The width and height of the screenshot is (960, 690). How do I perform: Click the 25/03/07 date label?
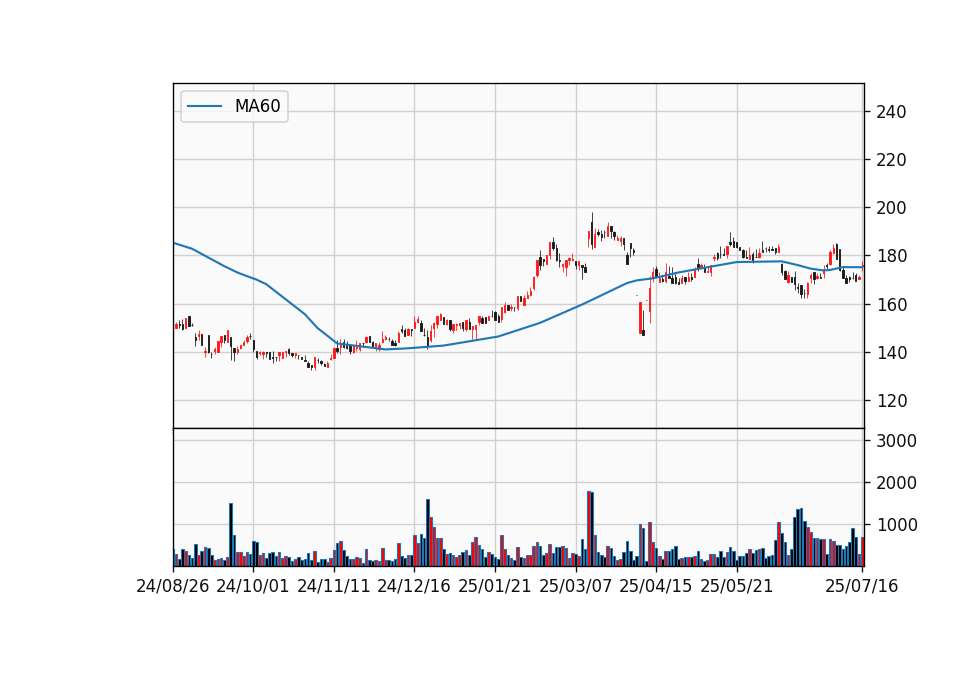tap(576, 586)
